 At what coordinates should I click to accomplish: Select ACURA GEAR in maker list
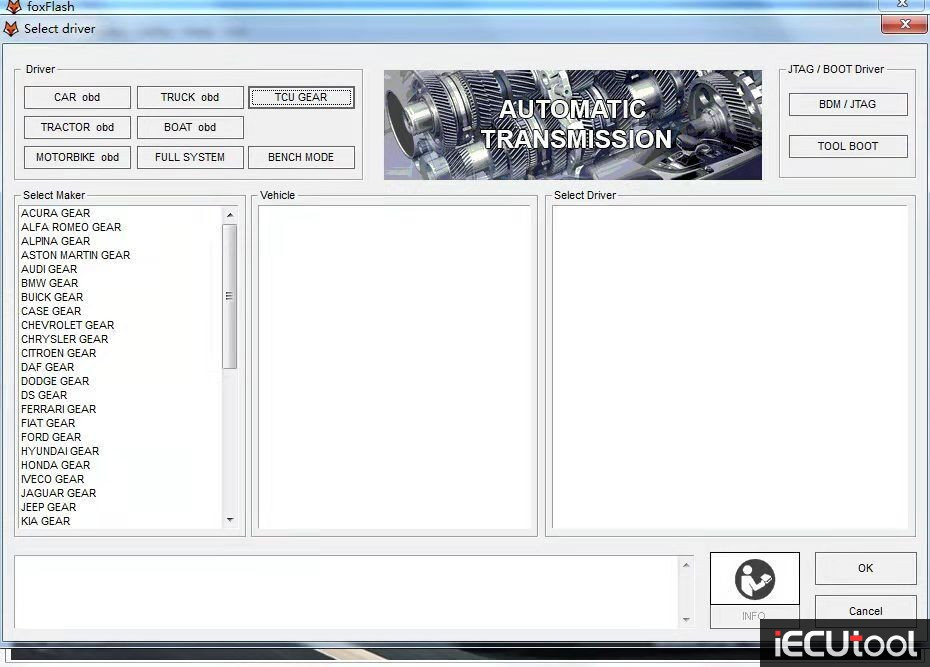pyautogui.click(x=56, y=213)
